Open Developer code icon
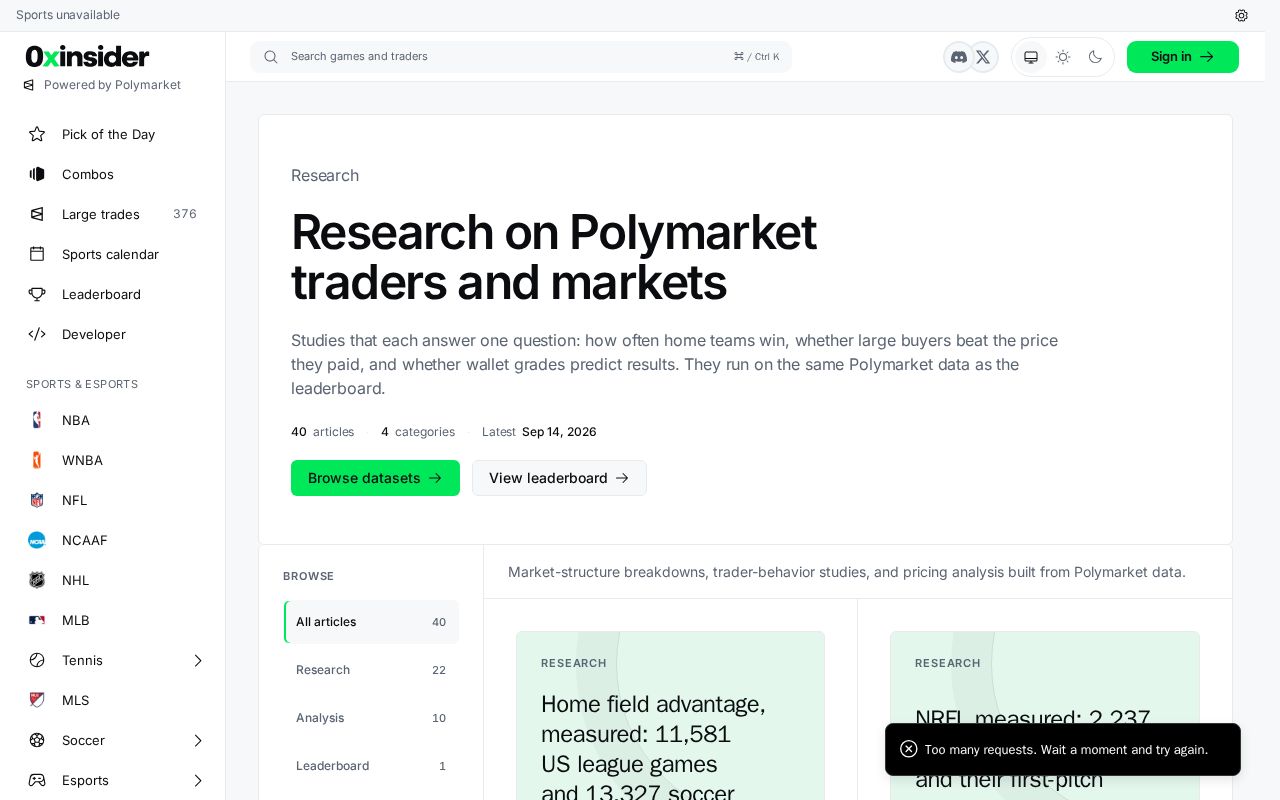 click(37, 334)
